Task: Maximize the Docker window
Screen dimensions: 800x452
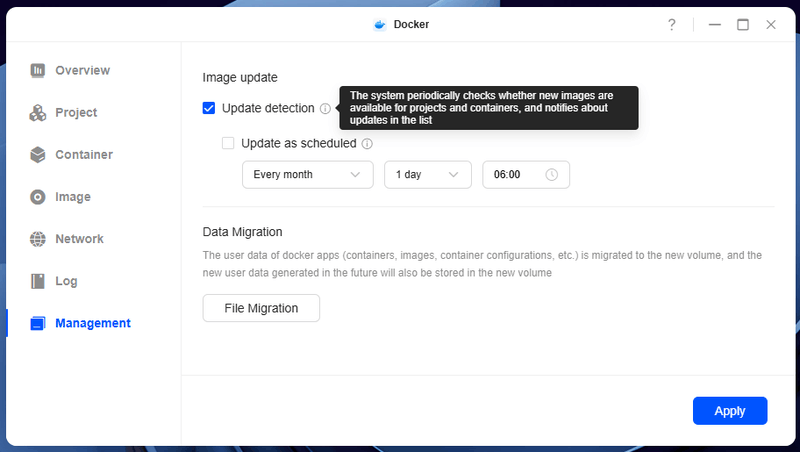Action: (743, 24)
